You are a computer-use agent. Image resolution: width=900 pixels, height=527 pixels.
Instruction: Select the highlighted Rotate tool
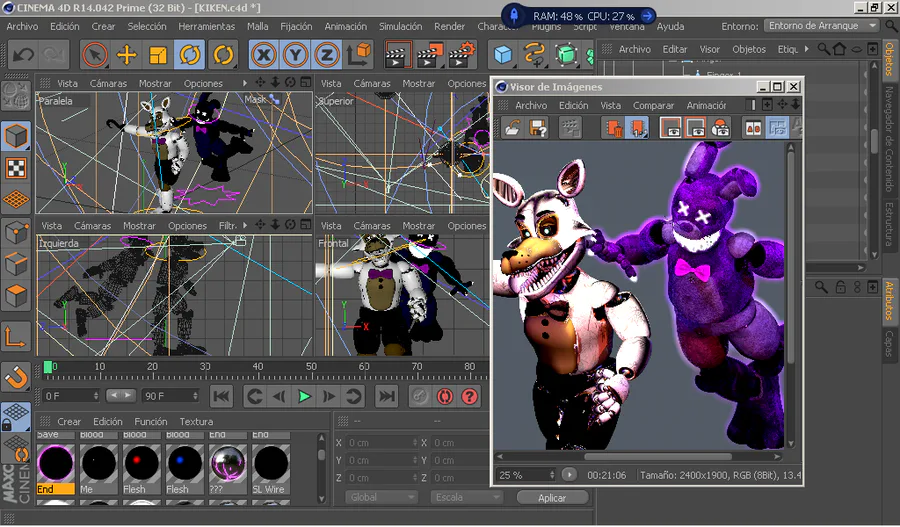point(189,55)
